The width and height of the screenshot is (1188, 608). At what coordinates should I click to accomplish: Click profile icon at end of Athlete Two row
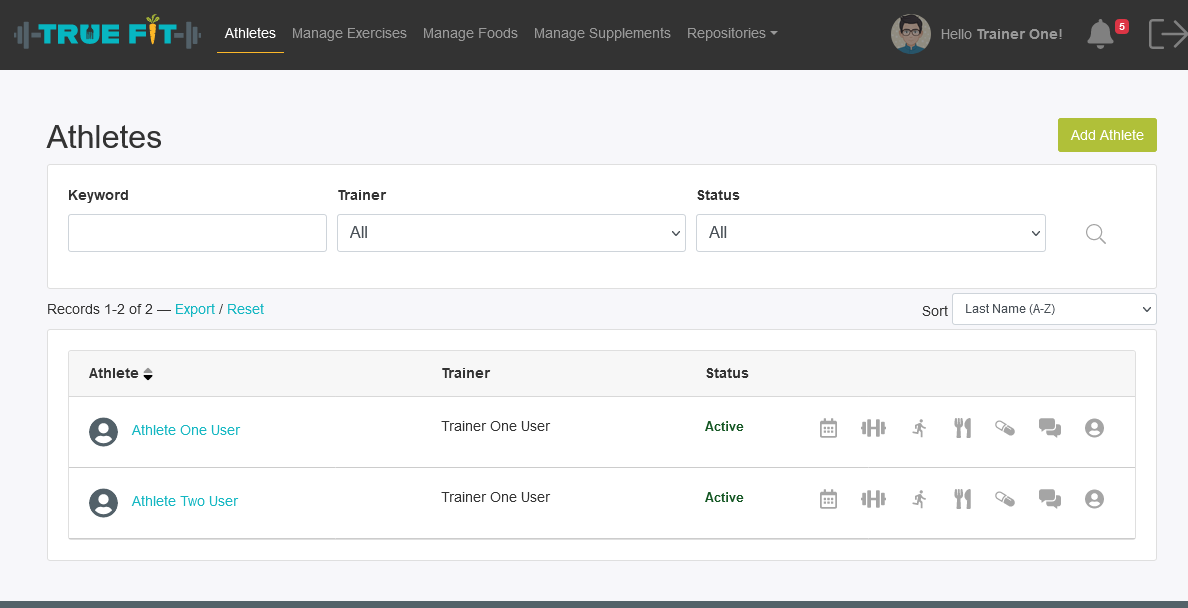click(1094, 499)
